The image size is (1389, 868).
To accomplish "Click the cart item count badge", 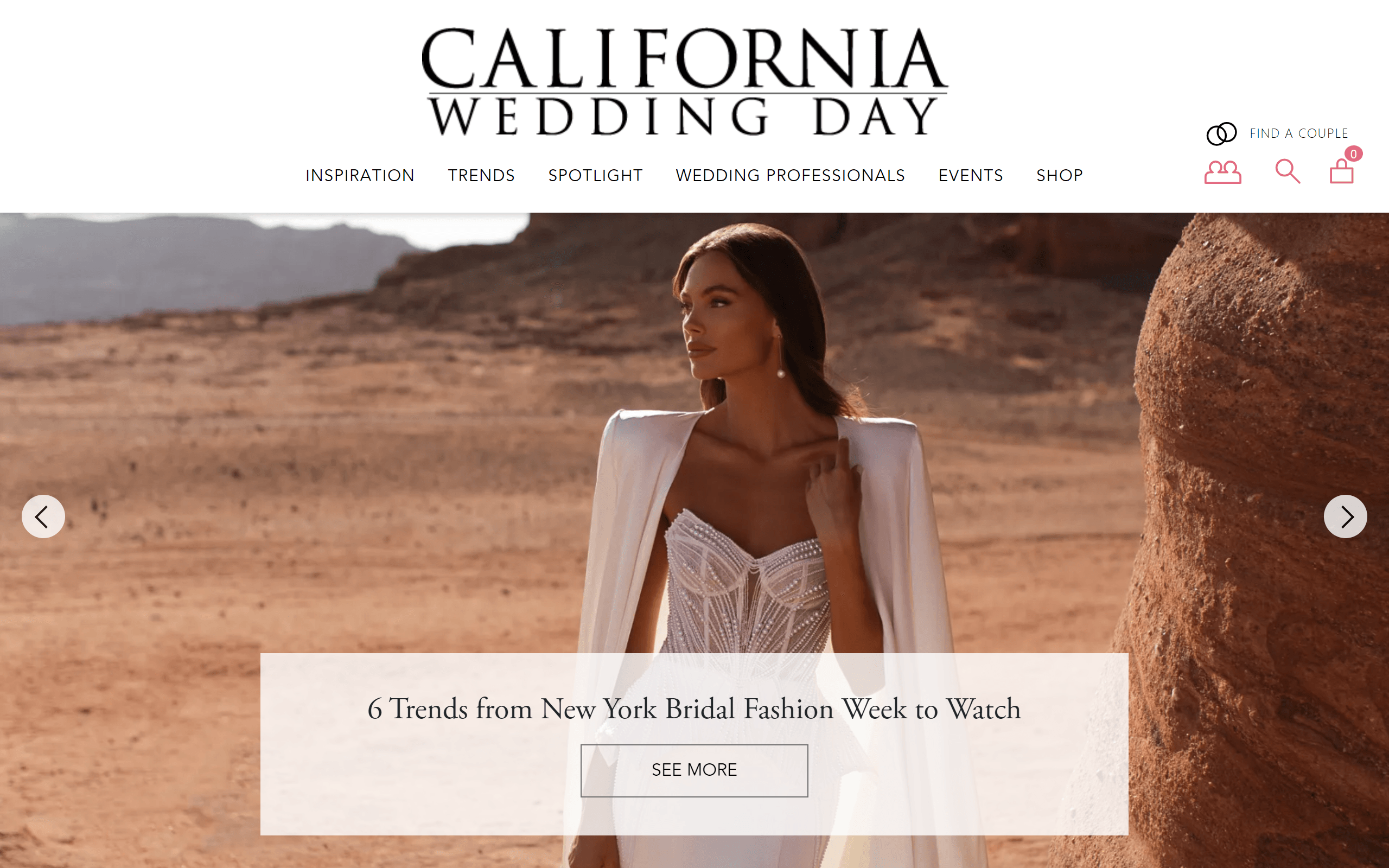I will [1353, 154].
